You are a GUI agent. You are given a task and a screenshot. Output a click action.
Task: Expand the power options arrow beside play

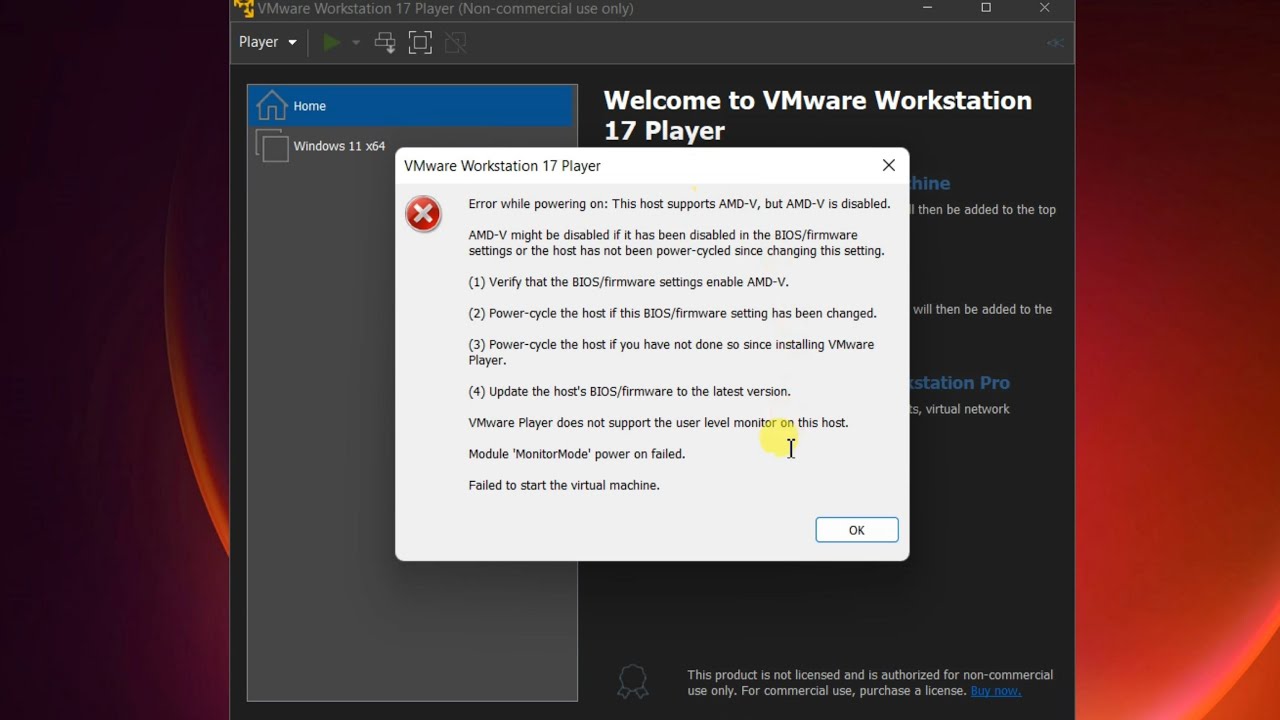point(355,43)
